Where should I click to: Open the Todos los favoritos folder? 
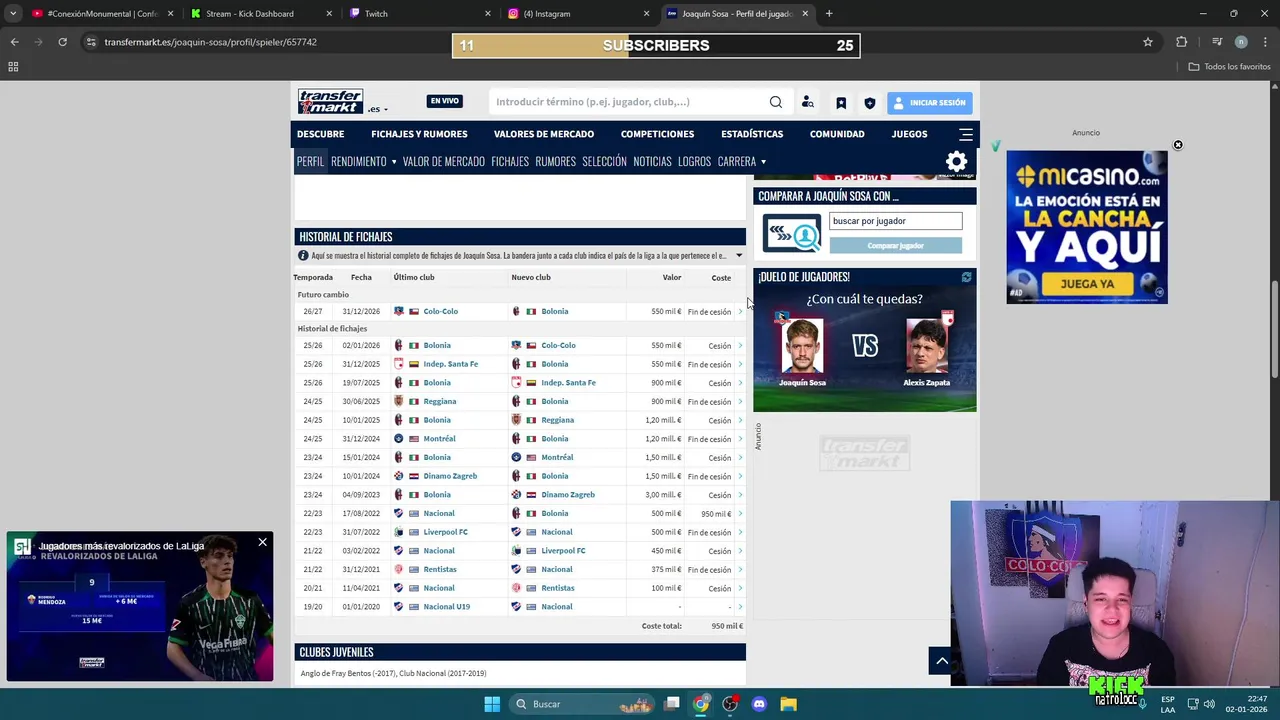[x=1230, y=67]
